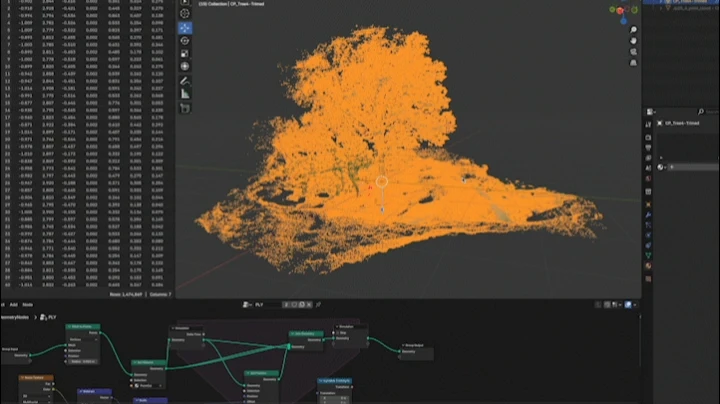Select the Cursor tool in viewport toolbar
Image resolution: width=720 pixels, height=404 pixels.
pos(185,14)
